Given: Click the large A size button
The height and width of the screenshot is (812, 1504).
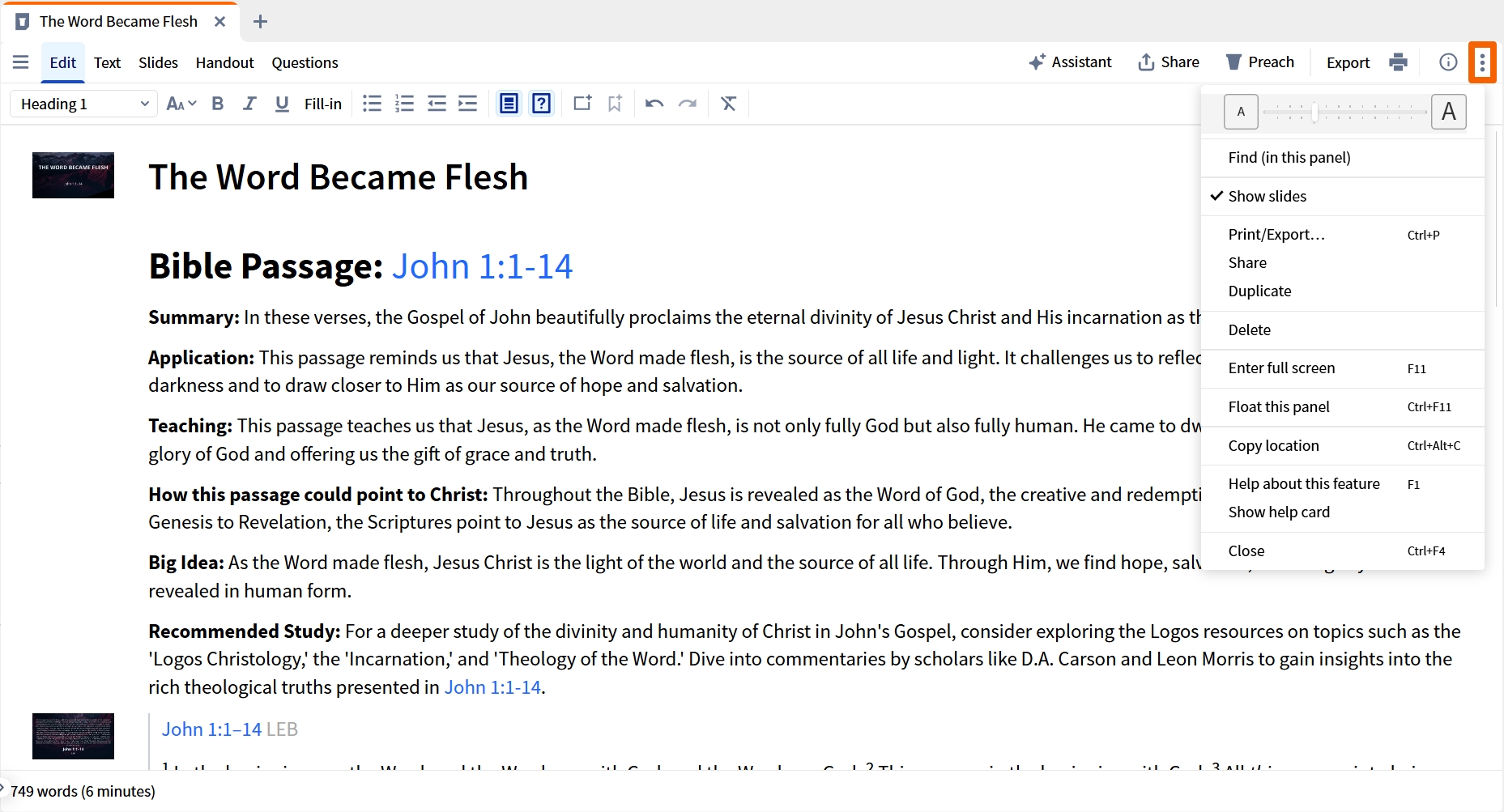Looking at the screenshot, I should 1449,112.
